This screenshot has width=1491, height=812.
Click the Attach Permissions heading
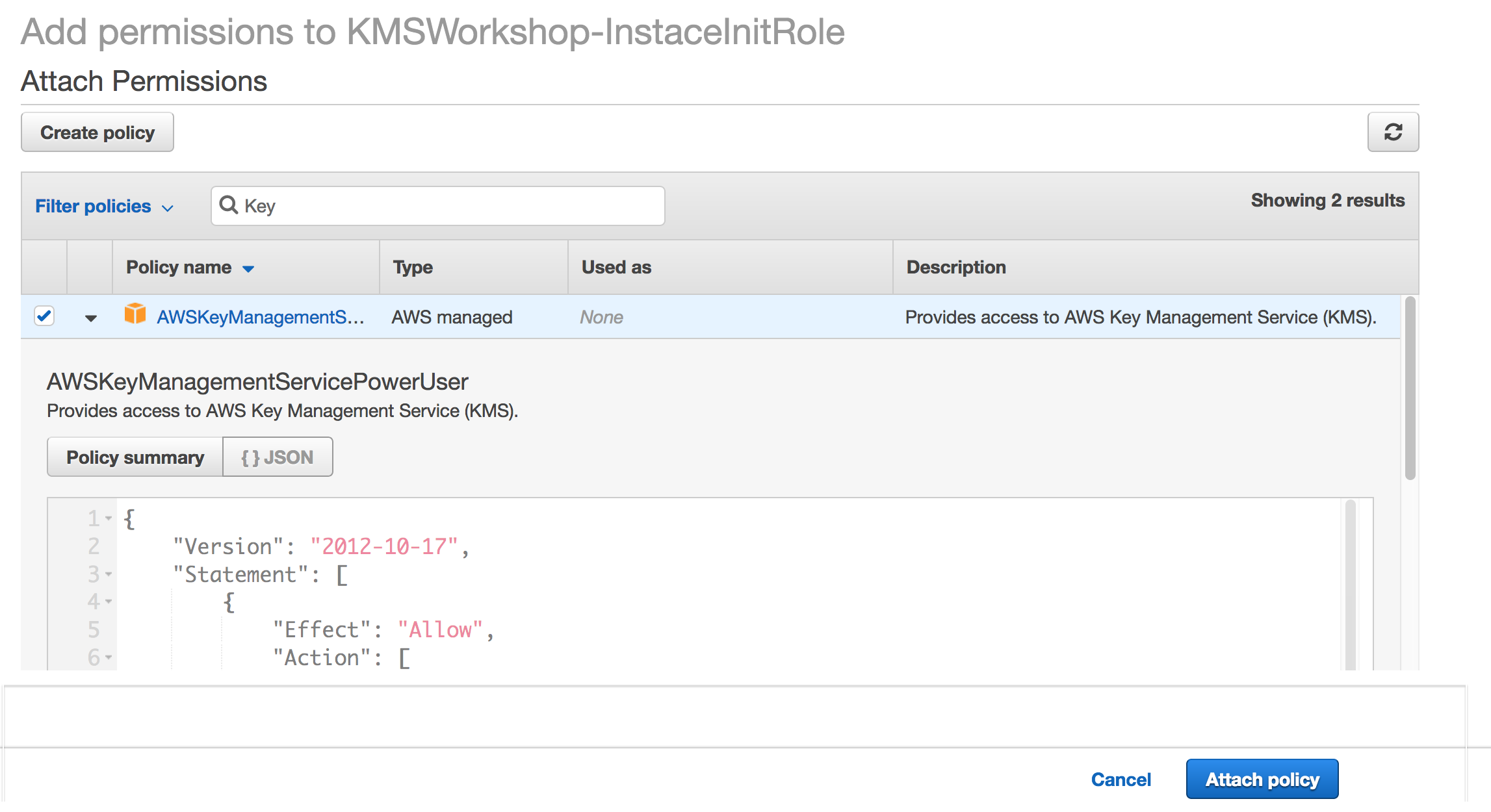144,81
